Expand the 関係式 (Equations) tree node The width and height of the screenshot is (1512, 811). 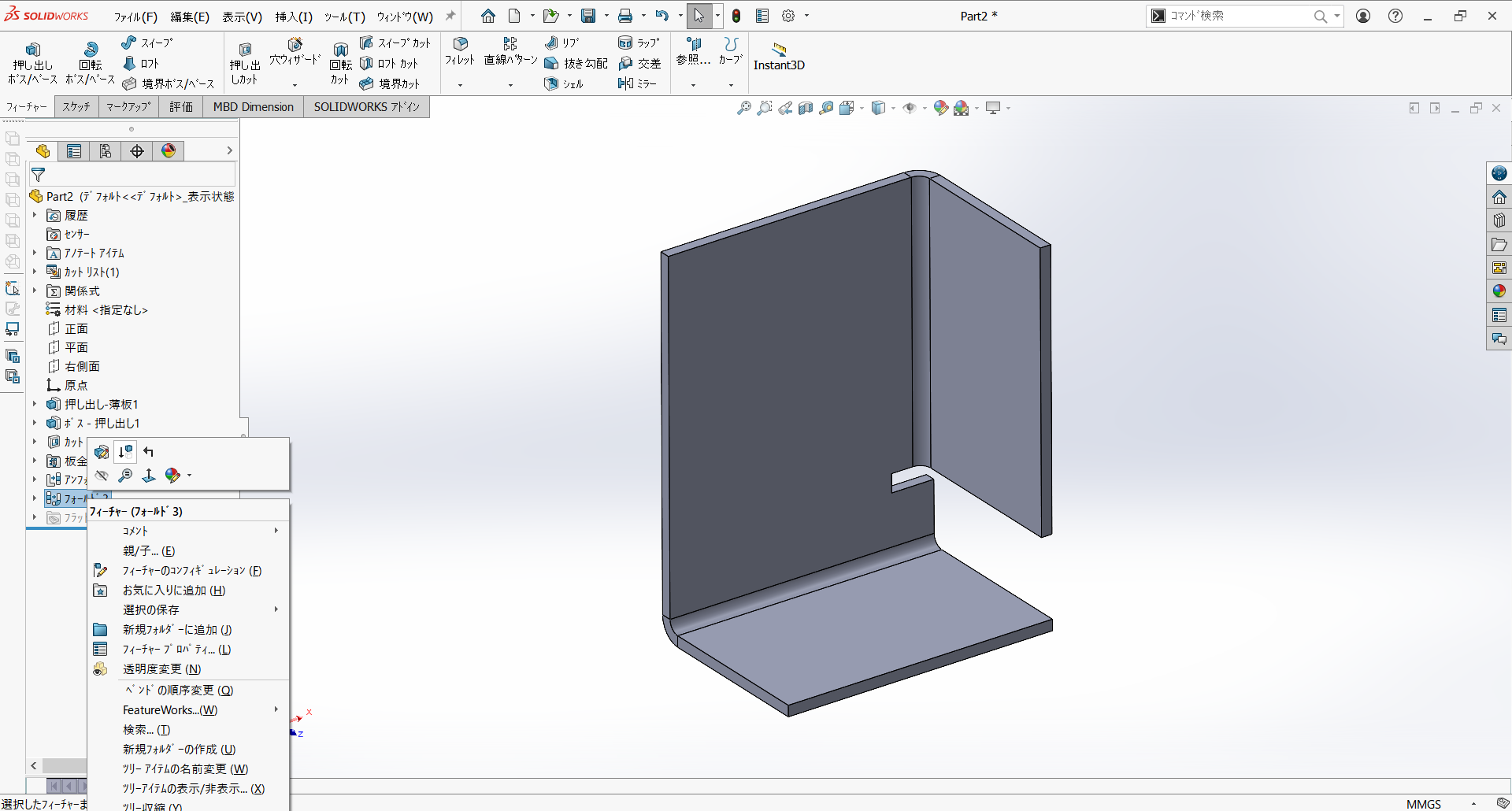35,291
